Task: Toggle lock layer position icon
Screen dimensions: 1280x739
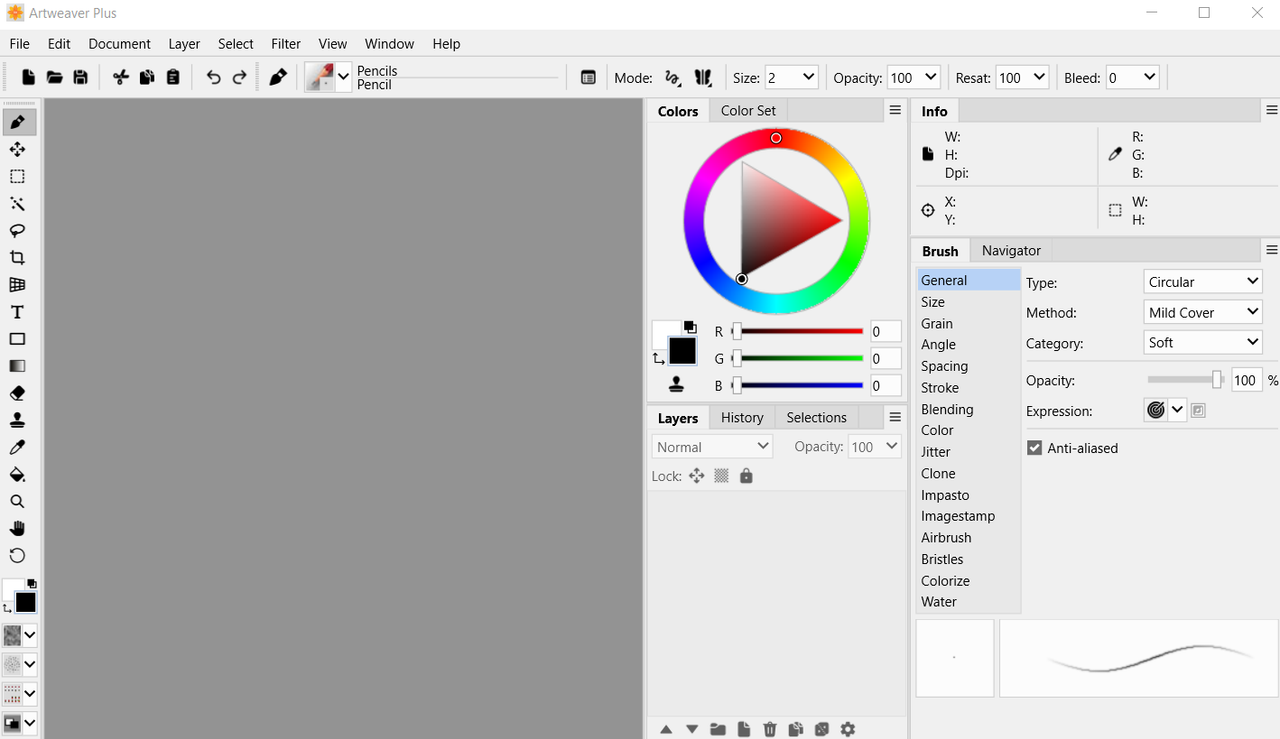Action: (x=697, y=476)
